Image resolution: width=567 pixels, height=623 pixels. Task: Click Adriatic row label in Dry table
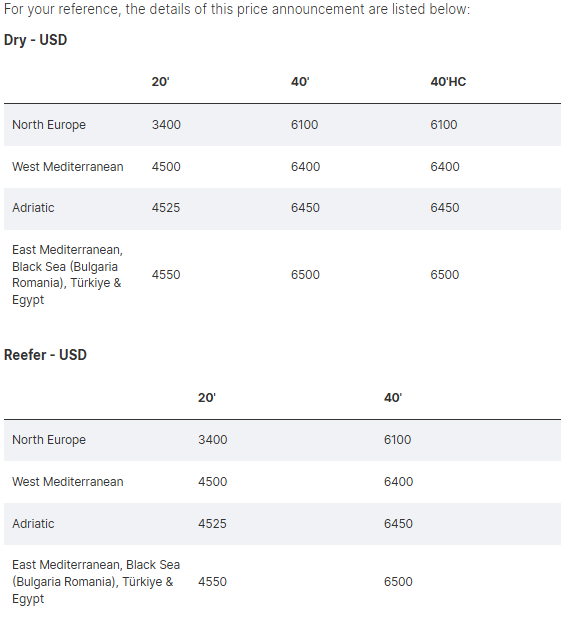click(x=33, y=208)
